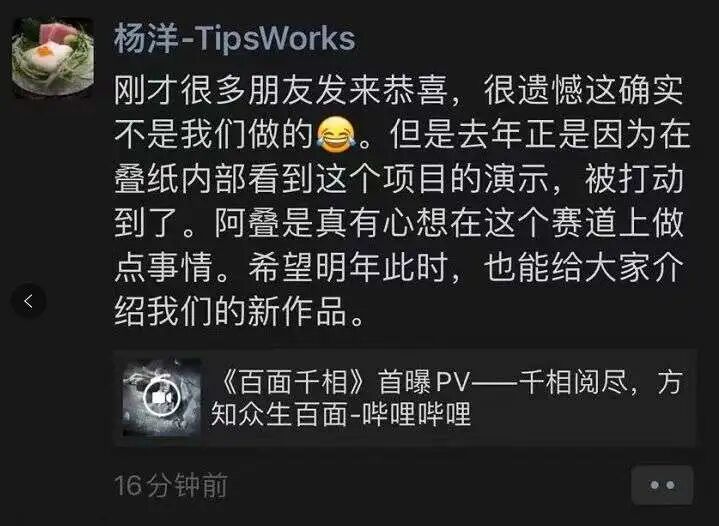Click the line starting with 叠纸内部看到
Viewport: 719px width, 526px height.
(x=398, y=179)
